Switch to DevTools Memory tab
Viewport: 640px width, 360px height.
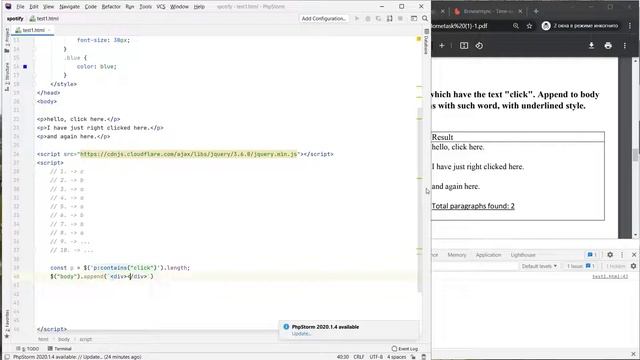(456, 255)
